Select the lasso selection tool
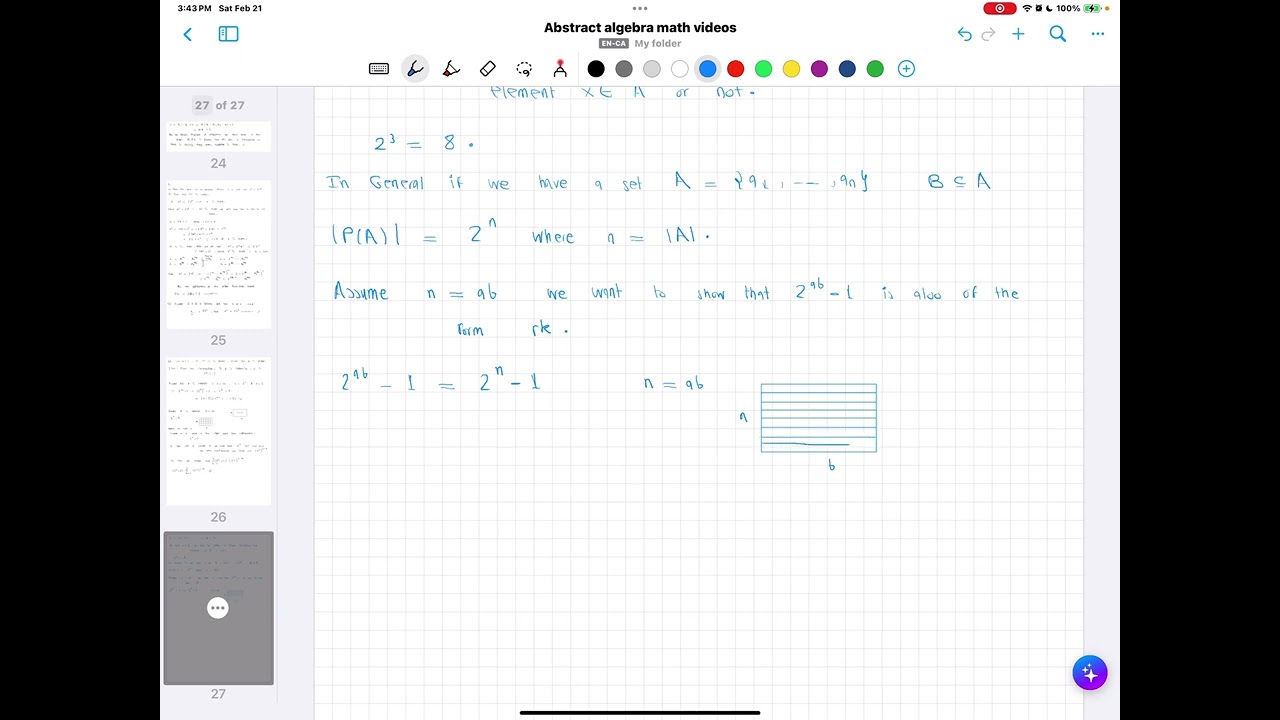The height and width of the screenshot is (720, 1280). pos(524,69)
